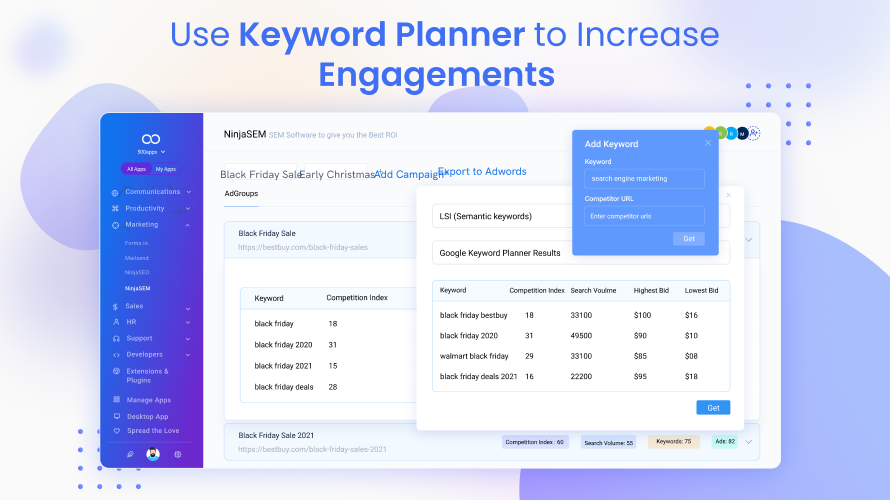The height and width of the screenshot is (500, 890).
Task: Open Manage Apps in sidebar
Action: (x=149, y=400)
